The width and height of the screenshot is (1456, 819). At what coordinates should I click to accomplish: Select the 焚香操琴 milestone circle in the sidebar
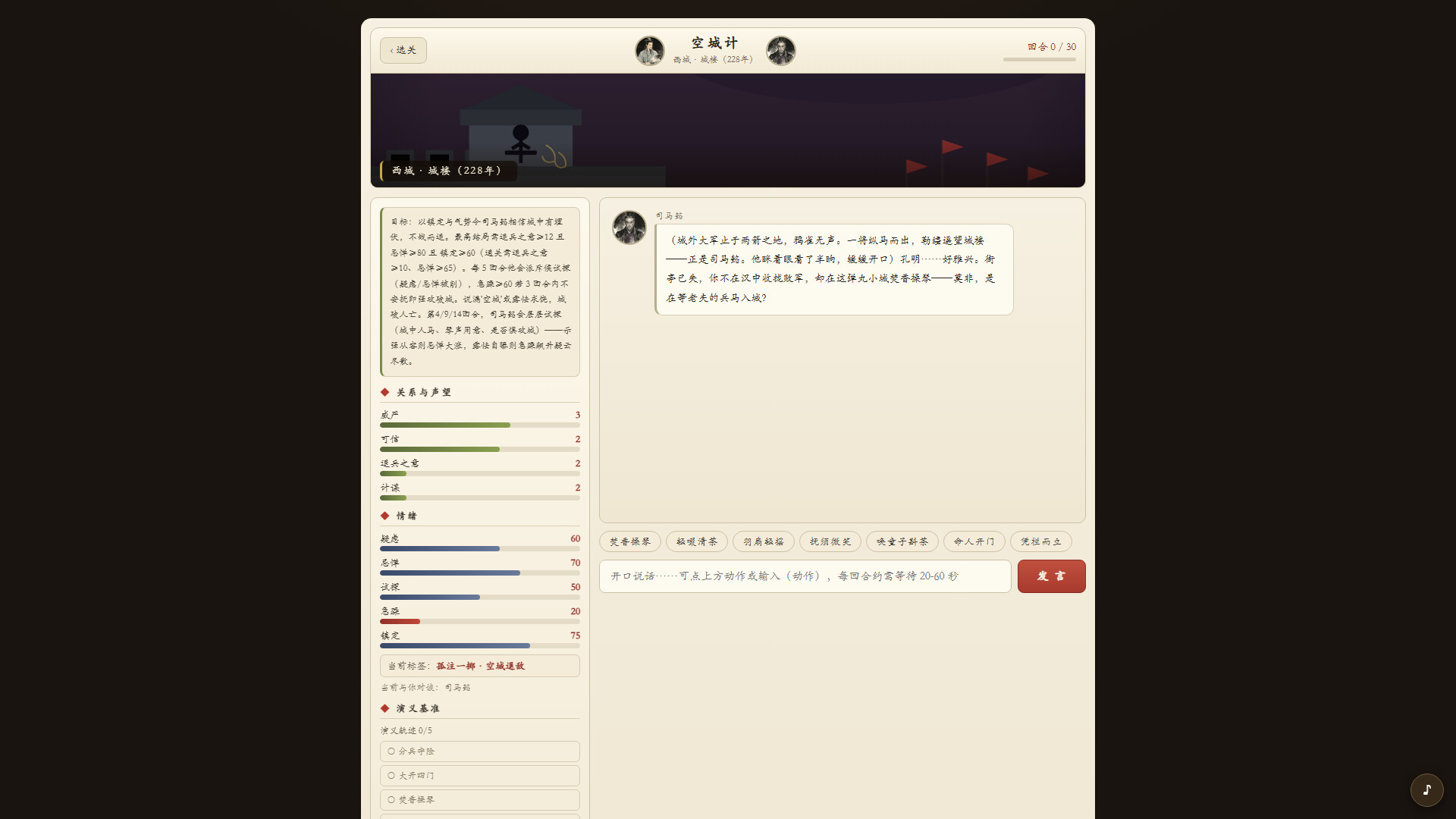tap(391, 800)
